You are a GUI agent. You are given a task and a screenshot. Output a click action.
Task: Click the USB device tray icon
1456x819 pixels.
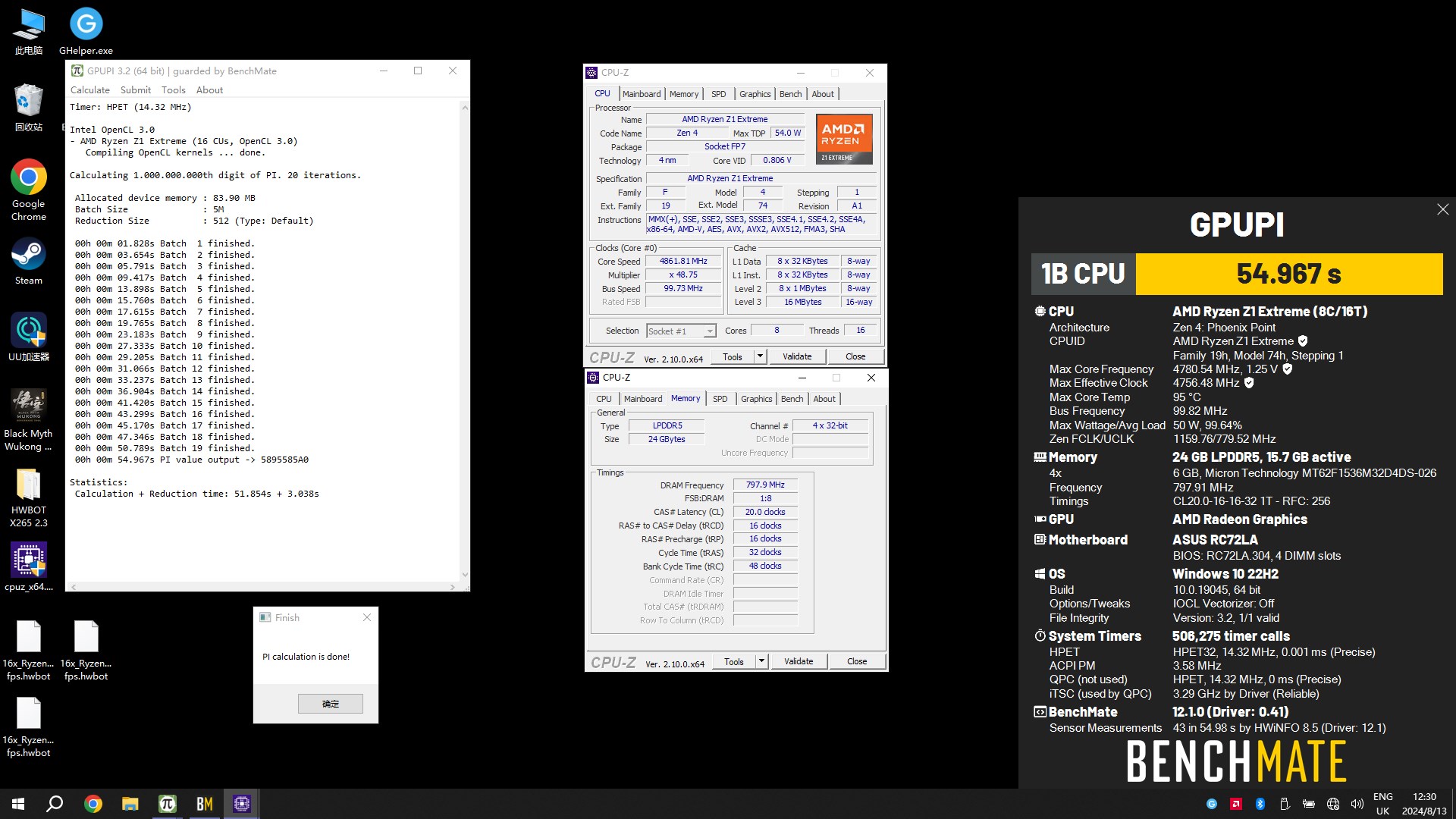pos(1285,804)
